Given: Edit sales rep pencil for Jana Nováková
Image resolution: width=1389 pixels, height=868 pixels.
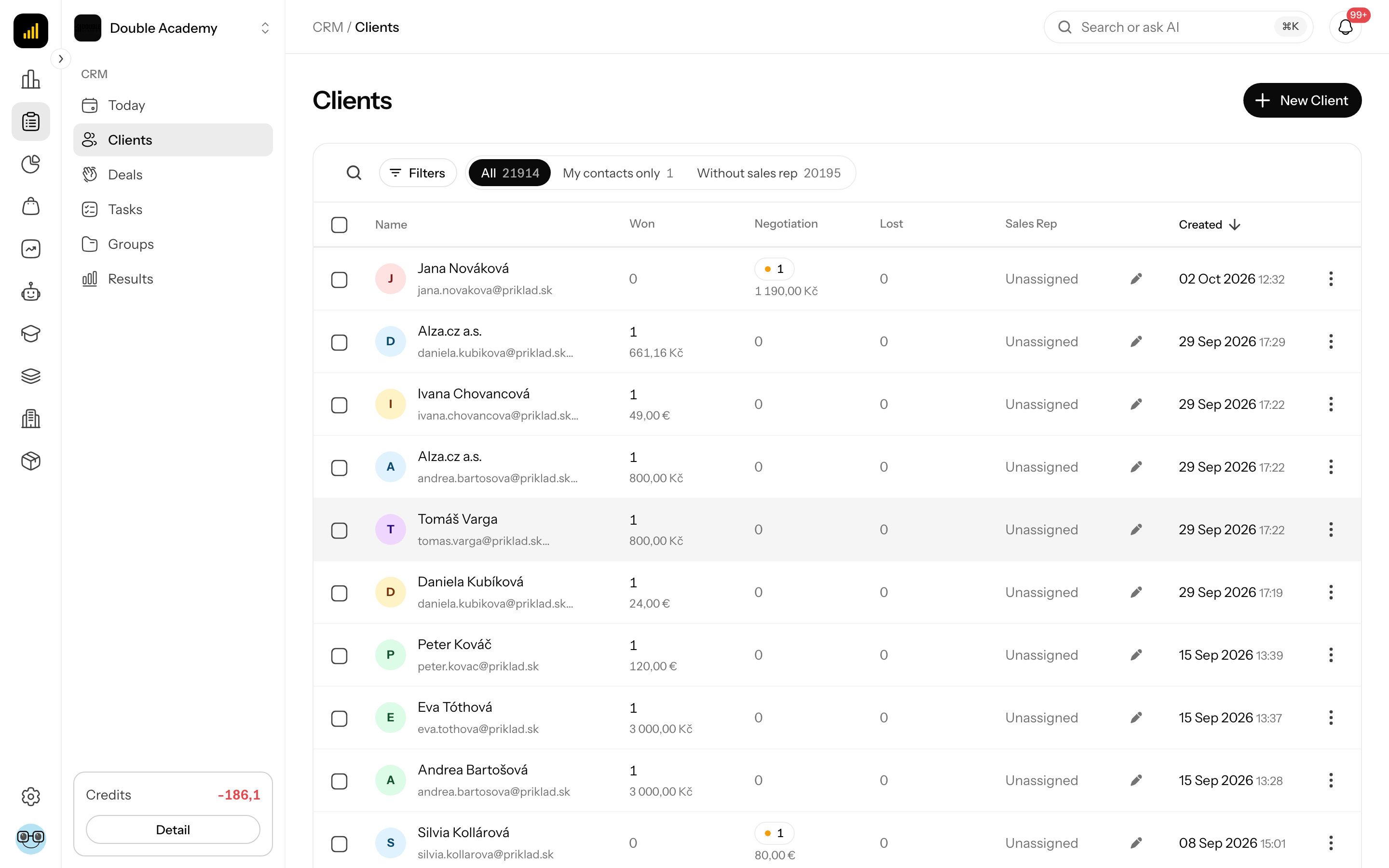Looking at the screenshot, I should point(1136,279).
